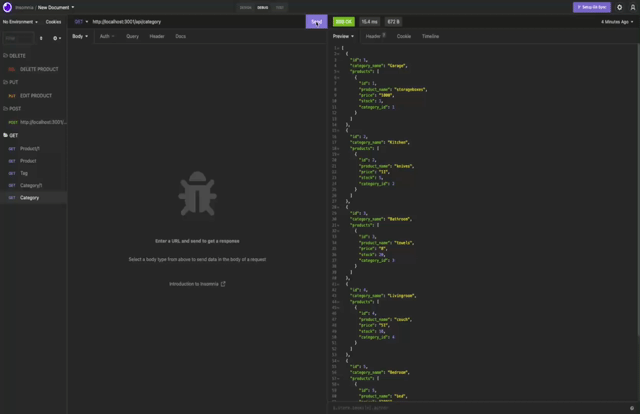Switch to DESIGN activity toggle
The height and width of the screenshot is (414, 640).
[245, 7]
